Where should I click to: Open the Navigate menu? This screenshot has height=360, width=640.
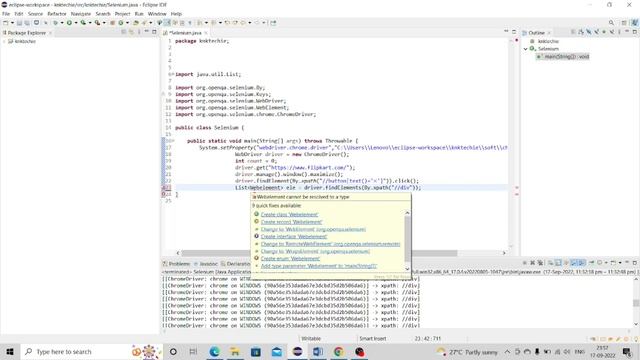[81, 14]
